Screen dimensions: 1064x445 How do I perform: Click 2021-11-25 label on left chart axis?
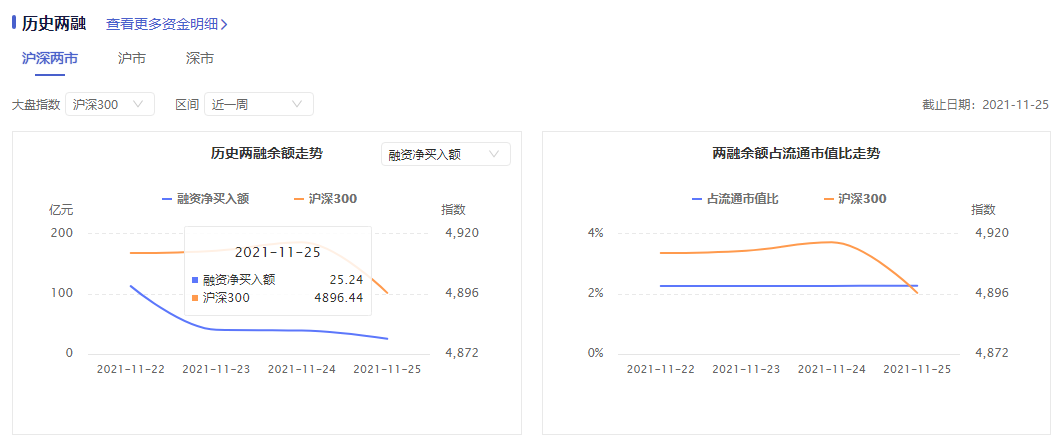[x=387, y=370]
